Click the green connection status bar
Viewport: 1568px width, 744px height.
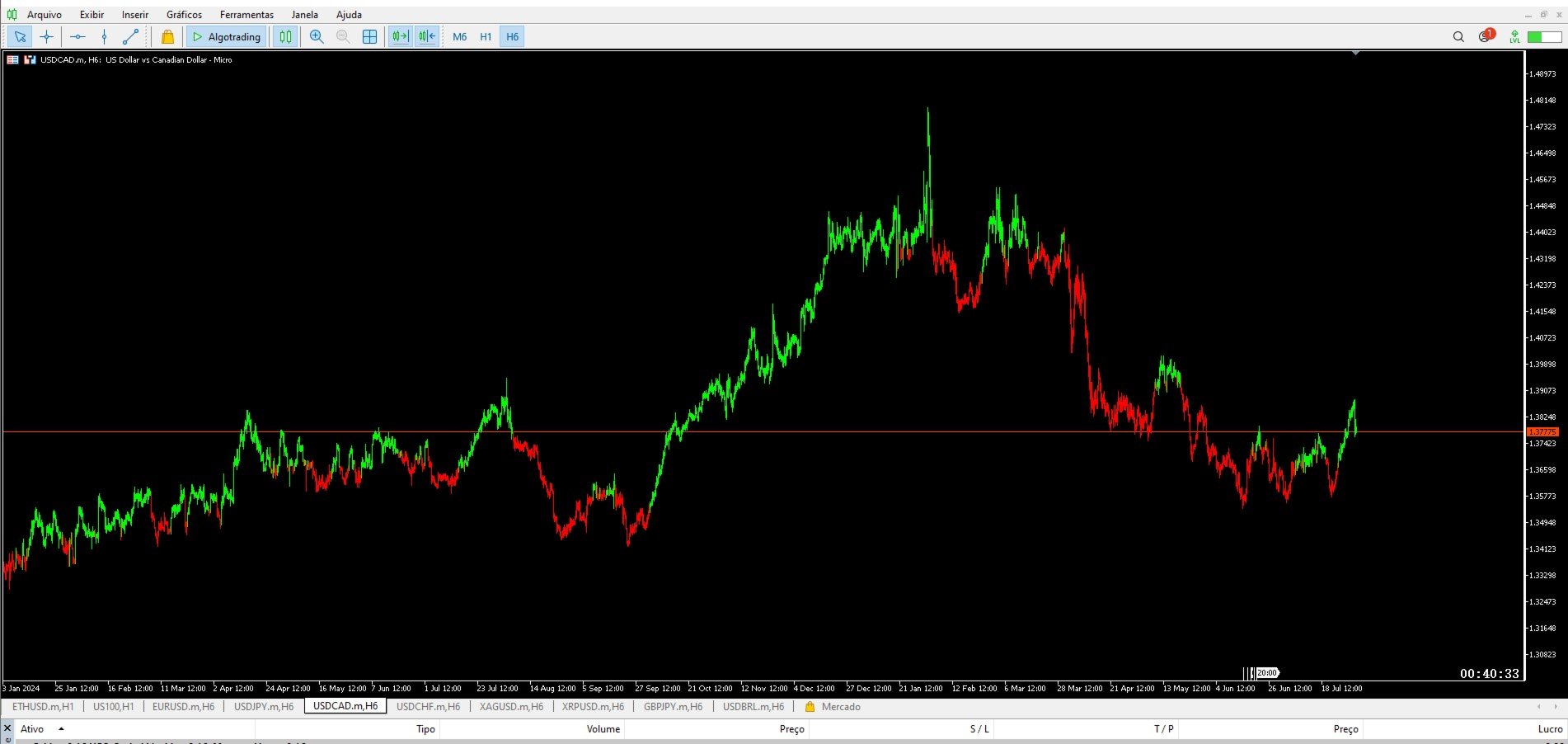coord(1544,36)
